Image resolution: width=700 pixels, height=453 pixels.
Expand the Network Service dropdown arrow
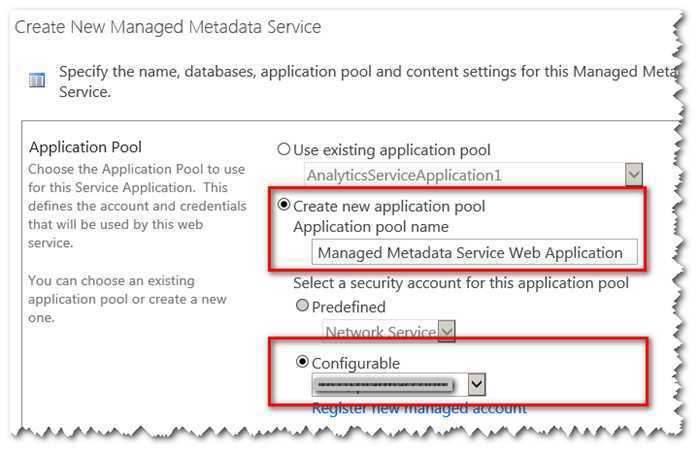click(447, 331)
